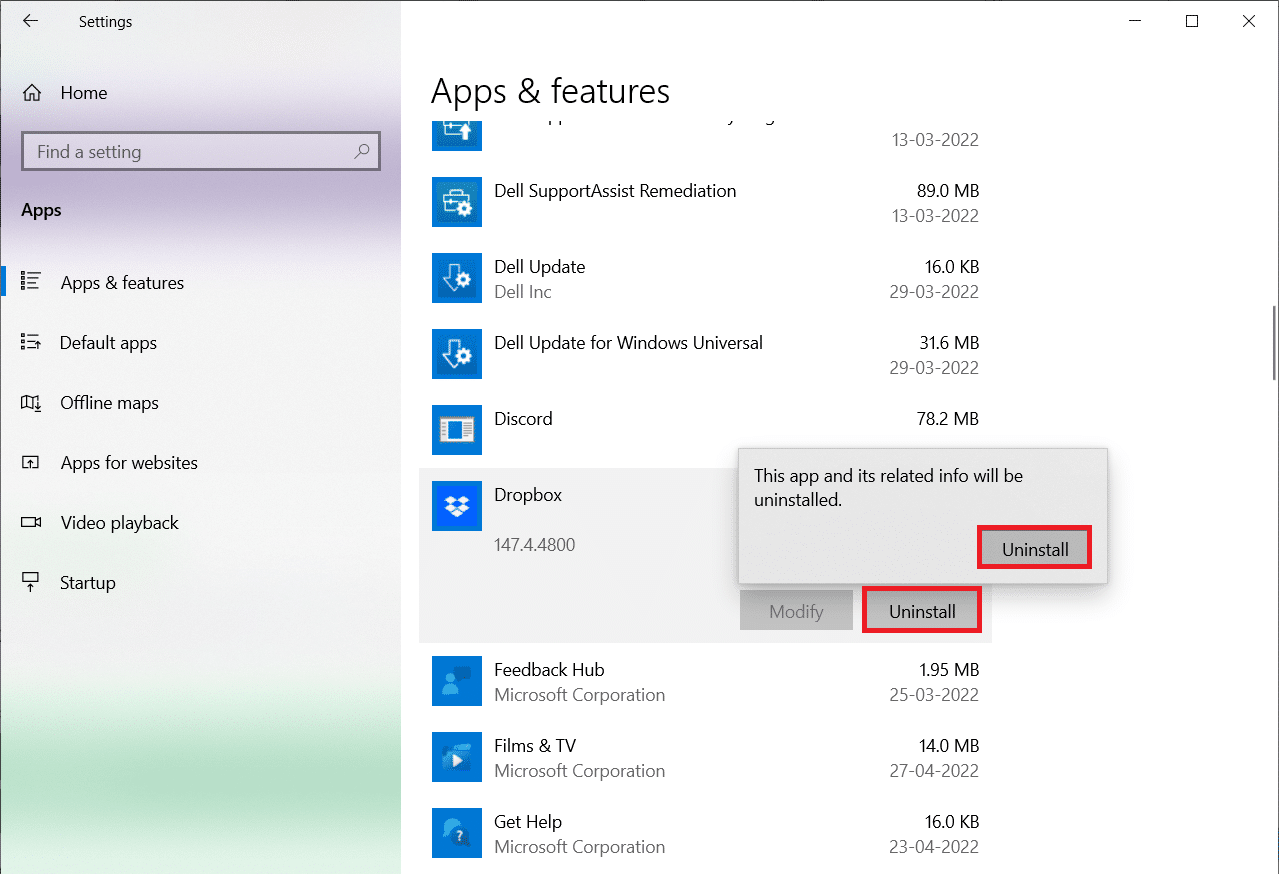Minimize the Settings window

(1134, 21)
